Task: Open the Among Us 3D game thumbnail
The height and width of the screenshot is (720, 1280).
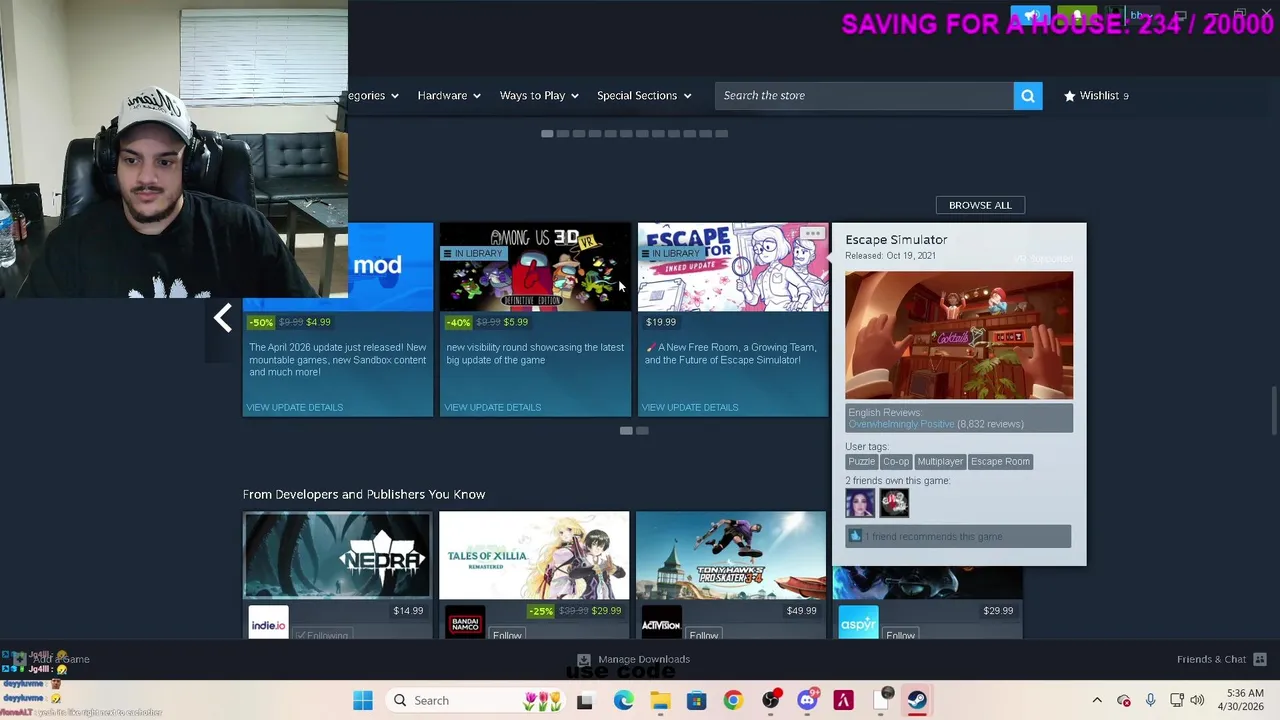Action: pos(535,267)
